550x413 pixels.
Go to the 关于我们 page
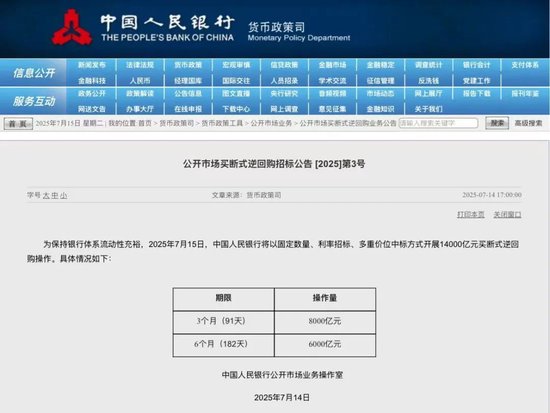429,109
